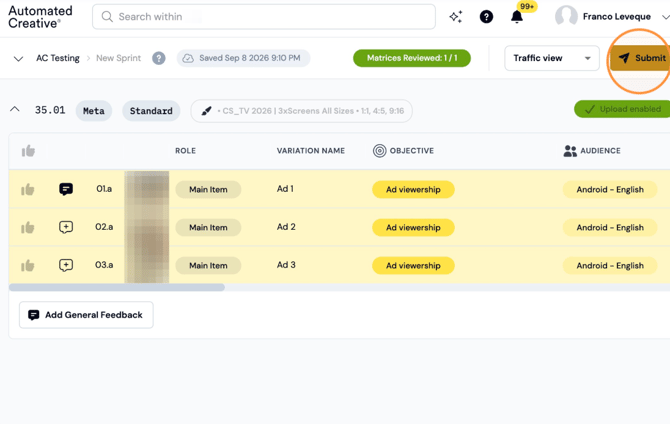Image resolution: width=670 pixels, height=424 pixels.
Task: Go to the AC Testing breadcrumb
Action: (x=58, y=58)
